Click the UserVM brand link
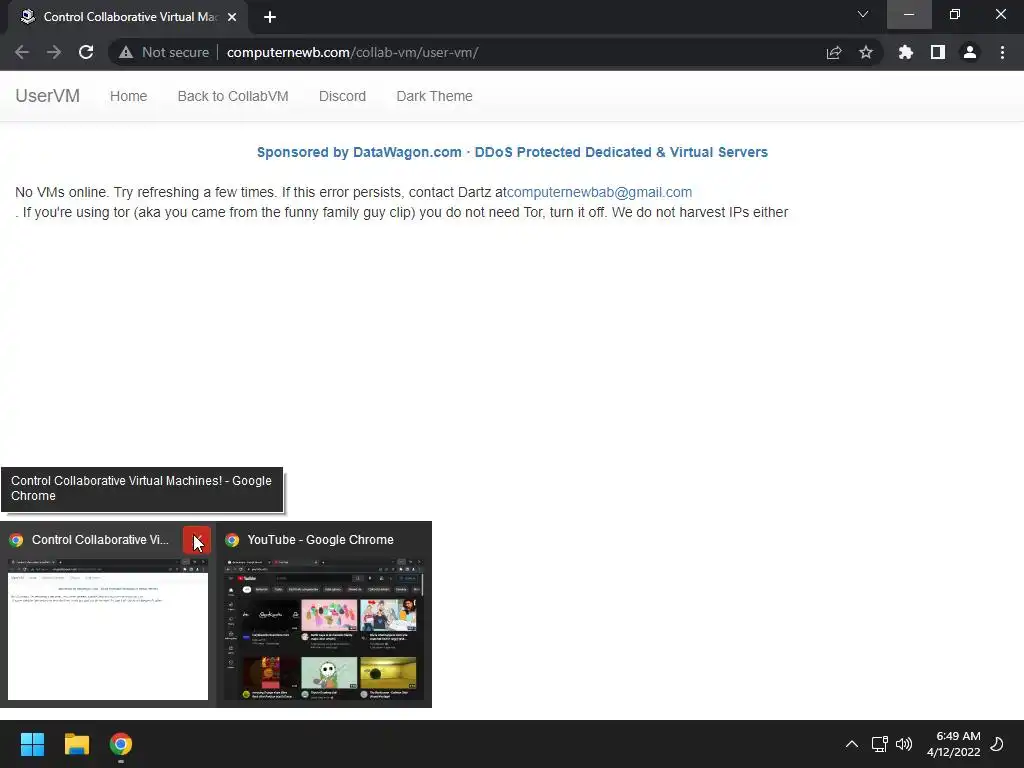This screenshot has width=1024, height=768. pyautogui.click(x=48, y=96)
